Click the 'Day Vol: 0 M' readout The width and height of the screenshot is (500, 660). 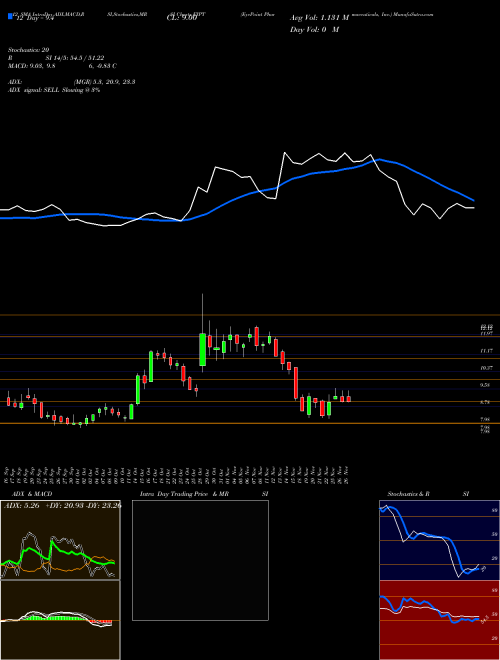pos(314,30)
